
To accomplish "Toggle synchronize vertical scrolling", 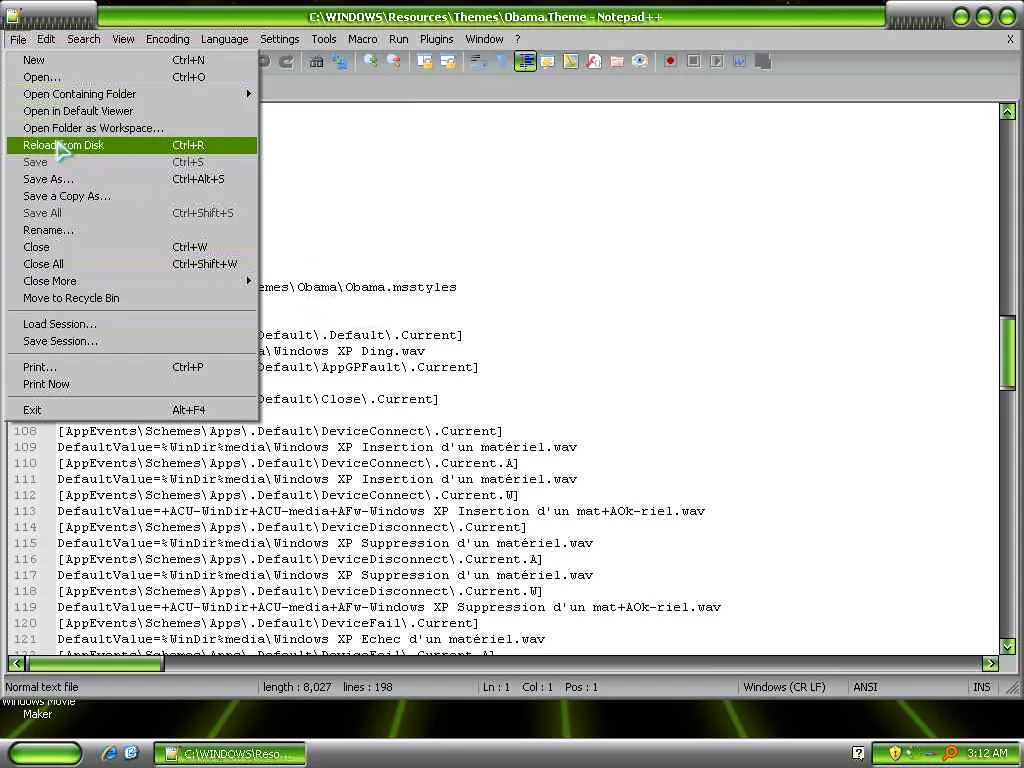I will point(425,62).
